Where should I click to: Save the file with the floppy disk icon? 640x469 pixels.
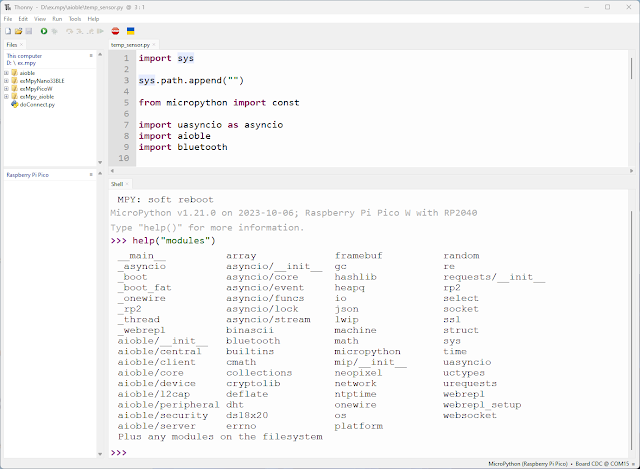pos(29,31)
